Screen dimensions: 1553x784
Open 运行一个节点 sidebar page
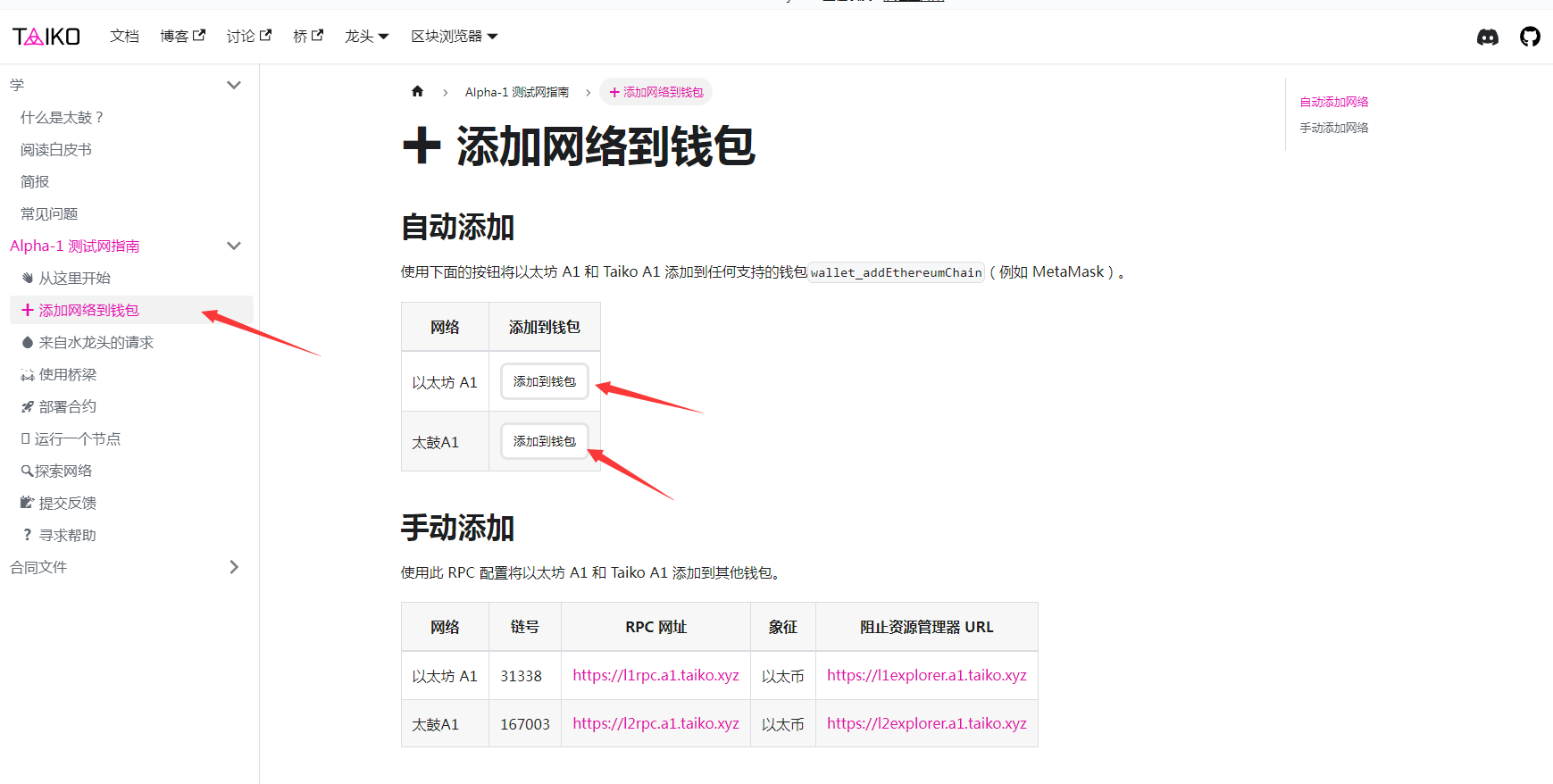pyautogui.click(x=71, y=438)
